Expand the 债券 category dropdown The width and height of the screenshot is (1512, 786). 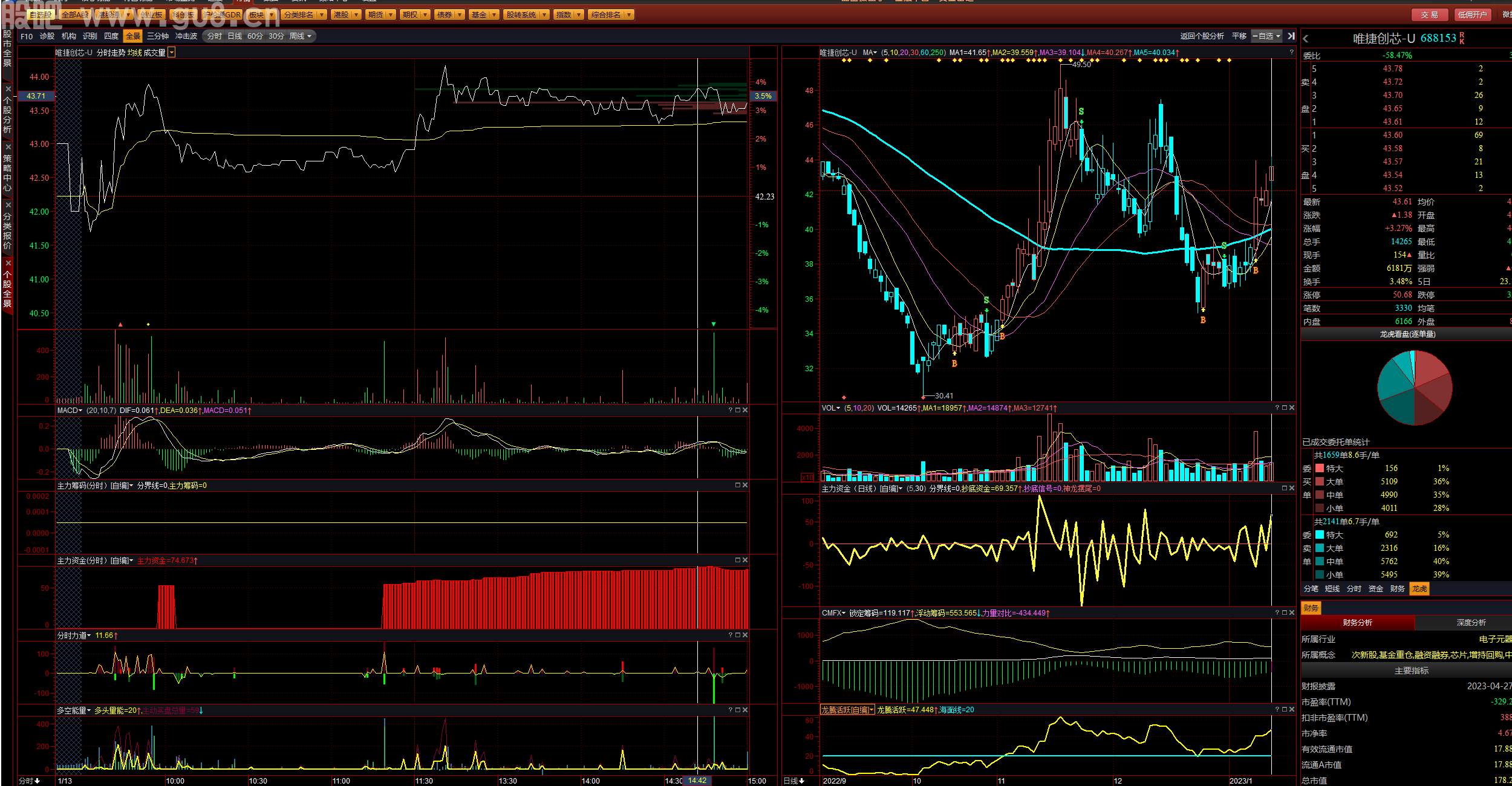[460, 15]
